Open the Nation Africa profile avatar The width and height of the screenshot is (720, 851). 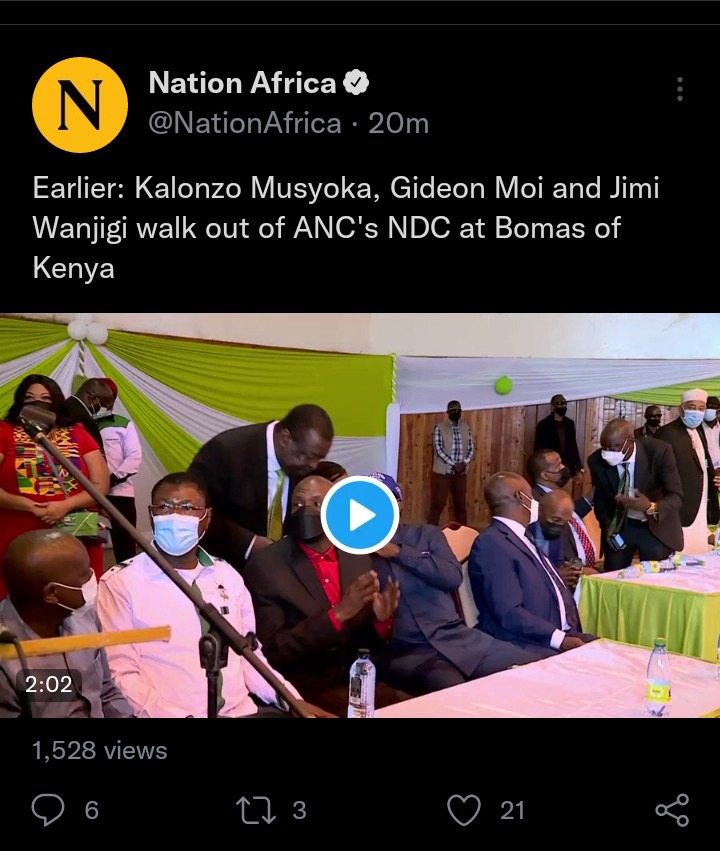[x=80, y=105]
